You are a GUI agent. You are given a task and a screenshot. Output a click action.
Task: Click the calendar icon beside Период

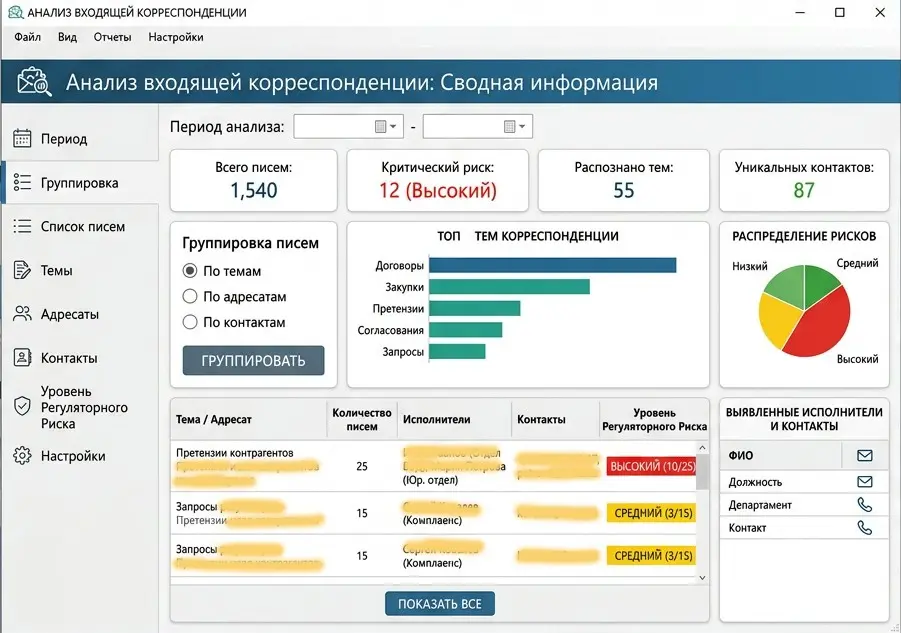point(22,138)
